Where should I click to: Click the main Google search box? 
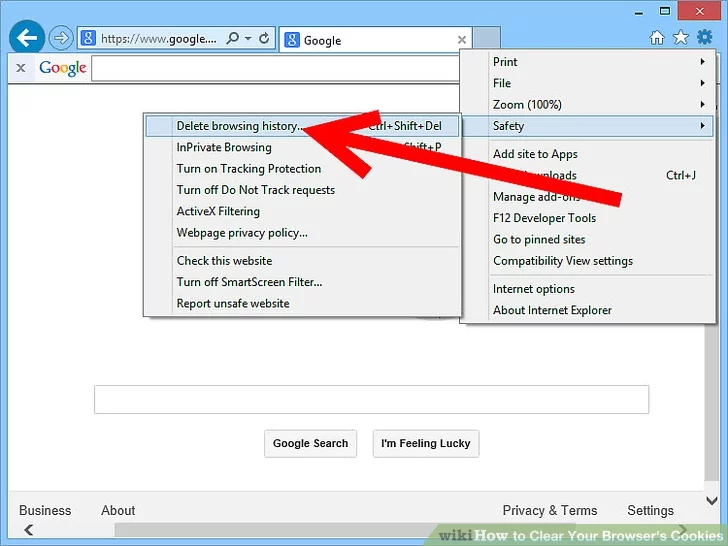pos(371,399)
